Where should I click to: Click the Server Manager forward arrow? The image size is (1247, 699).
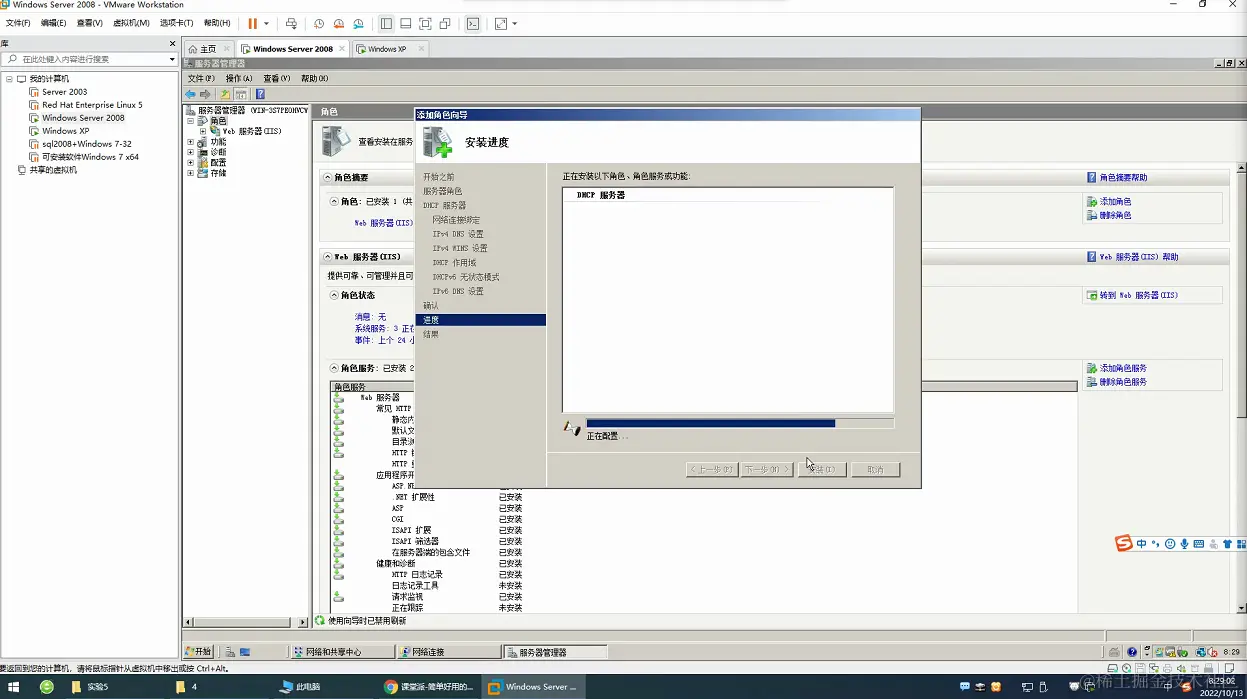[205, 94]
